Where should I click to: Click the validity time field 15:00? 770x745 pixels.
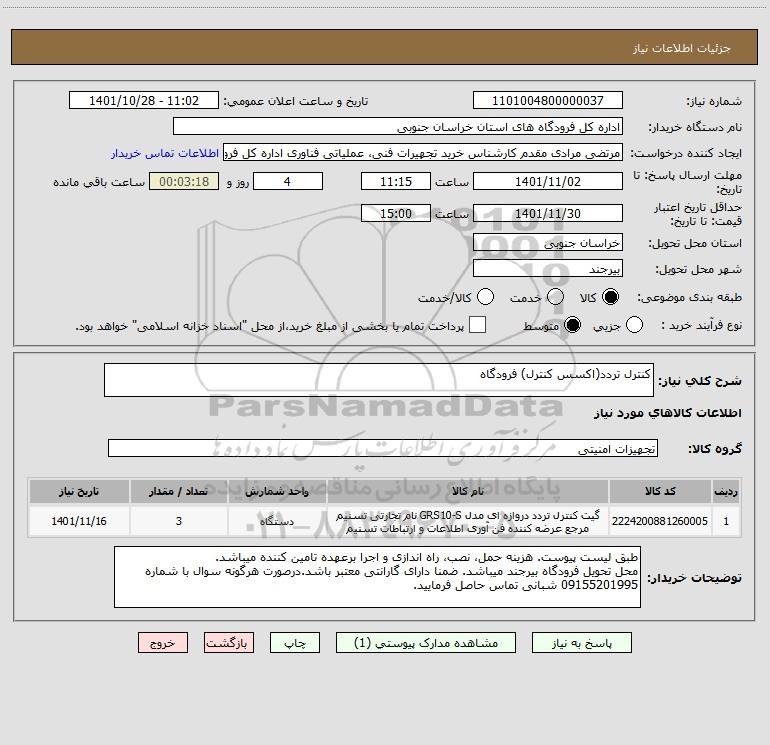[396, 213]
